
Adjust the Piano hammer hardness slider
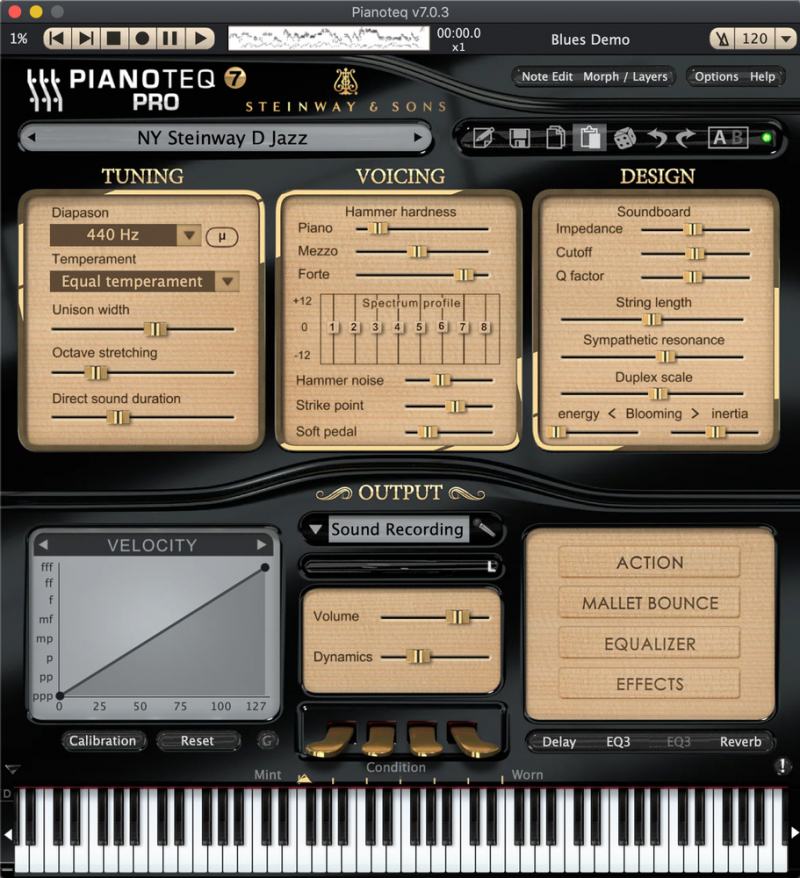click(x=378, y=228)
